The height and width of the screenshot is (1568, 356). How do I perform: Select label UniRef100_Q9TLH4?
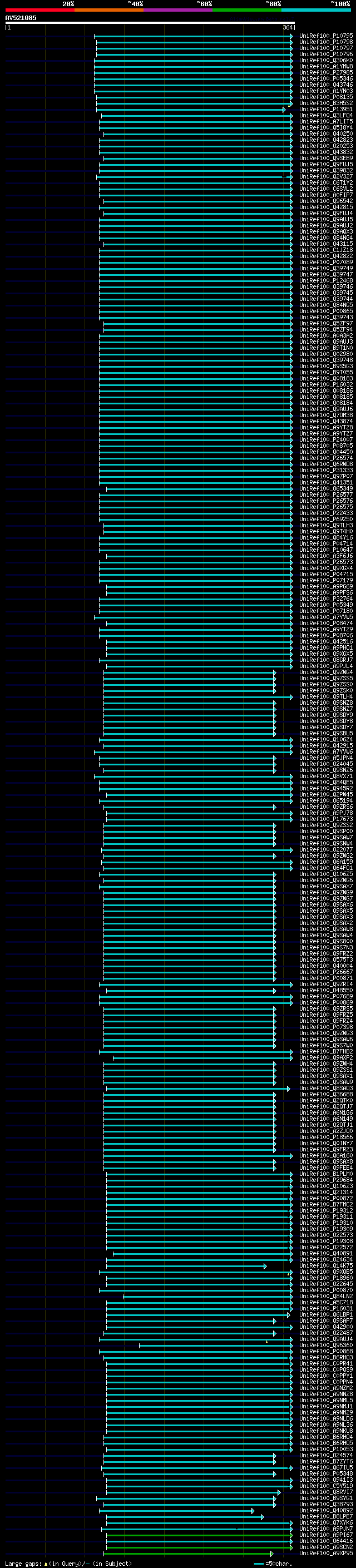click(x=325, y=696)
